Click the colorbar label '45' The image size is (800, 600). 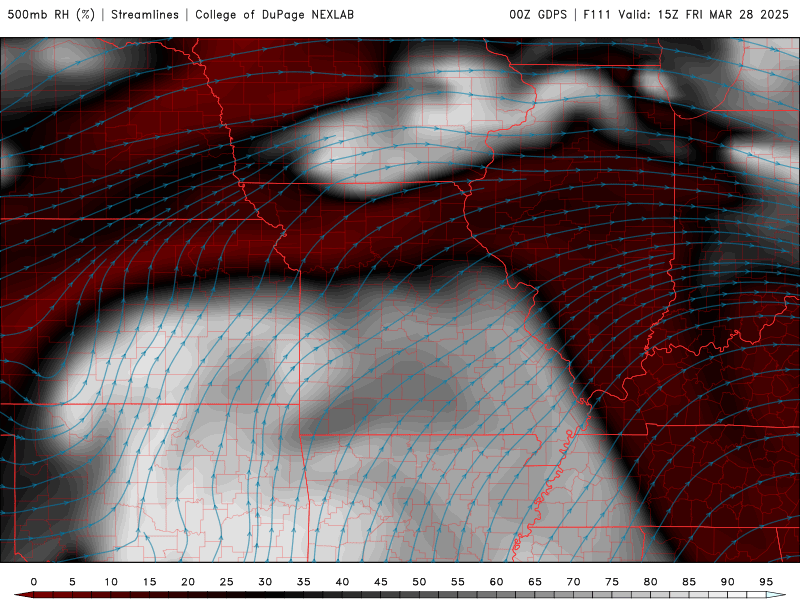point(381,582)
